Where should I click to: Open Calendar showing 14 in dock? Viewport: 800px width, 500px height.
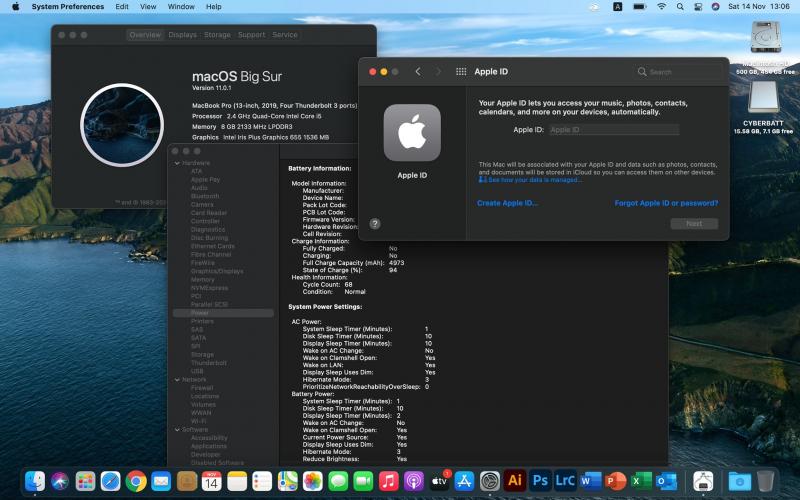pyautogui.click(x=211, y=481)
